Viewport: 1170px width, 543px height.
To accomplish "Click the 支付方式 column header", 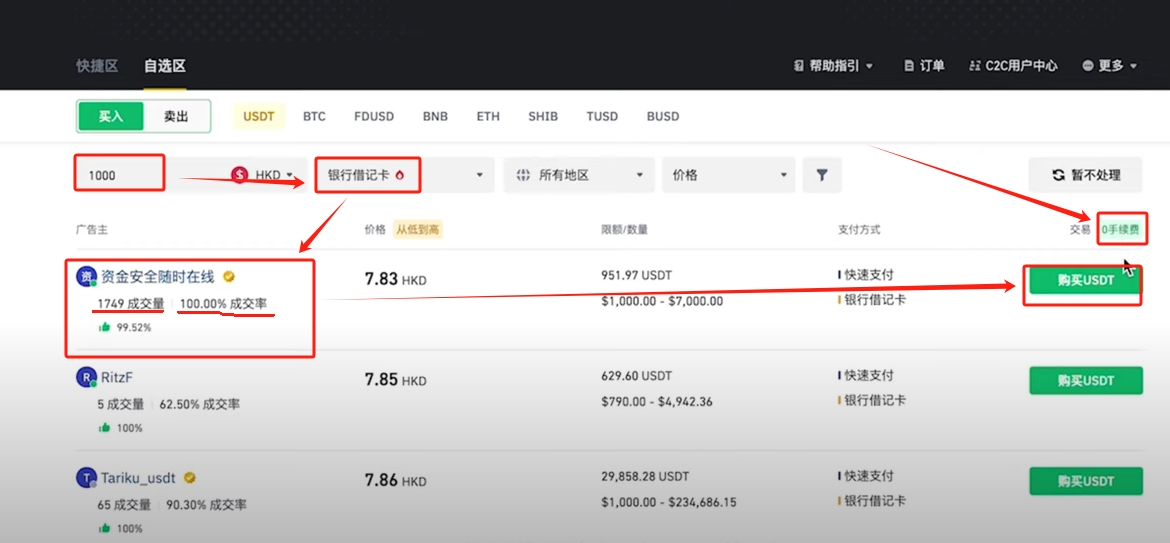I will (x=859, y=229).
